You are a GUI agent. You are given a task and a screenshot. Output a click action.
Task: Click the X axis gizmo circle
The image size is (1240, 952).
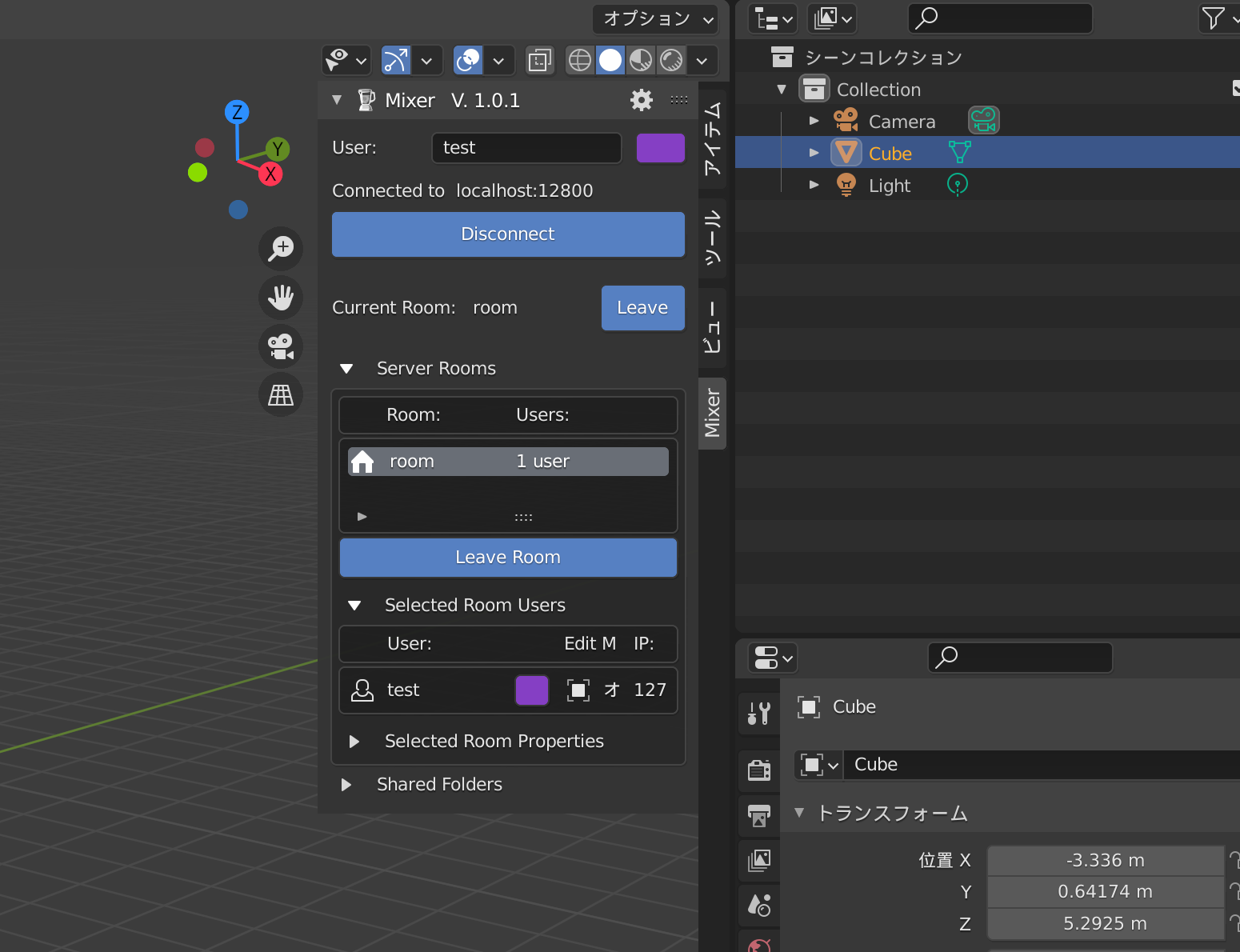point(271,174)
